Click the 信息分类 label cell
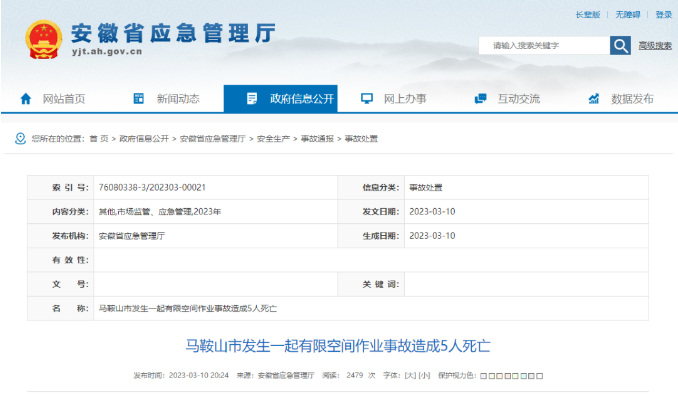Viewport: 678px width, 394px height. point(371,187)
